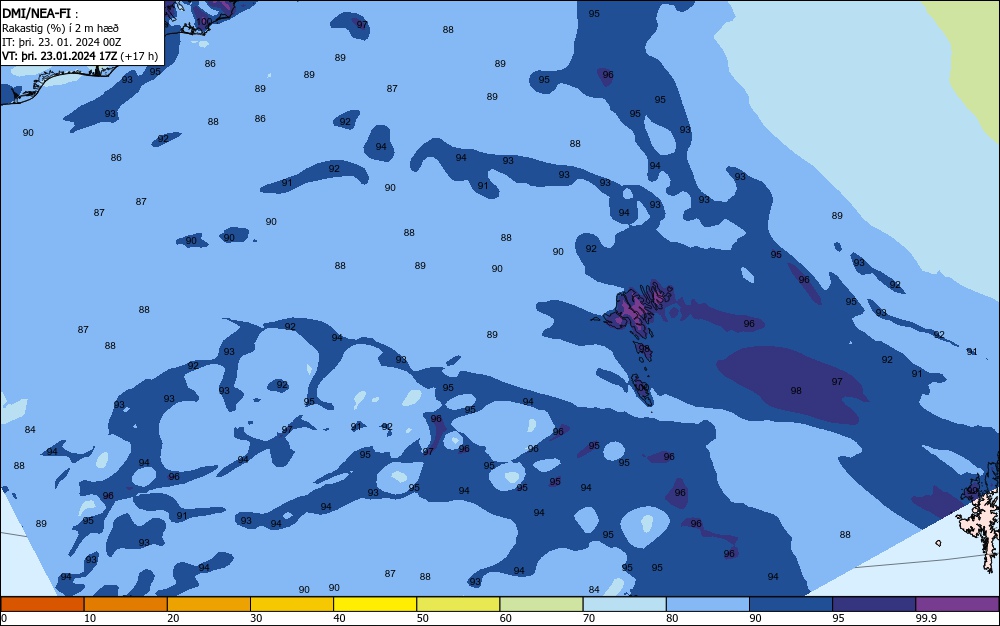Viewport: 1000px width, 626px height.
Task: Click the legend tick label "99.9"
Action: click(925, 618)
